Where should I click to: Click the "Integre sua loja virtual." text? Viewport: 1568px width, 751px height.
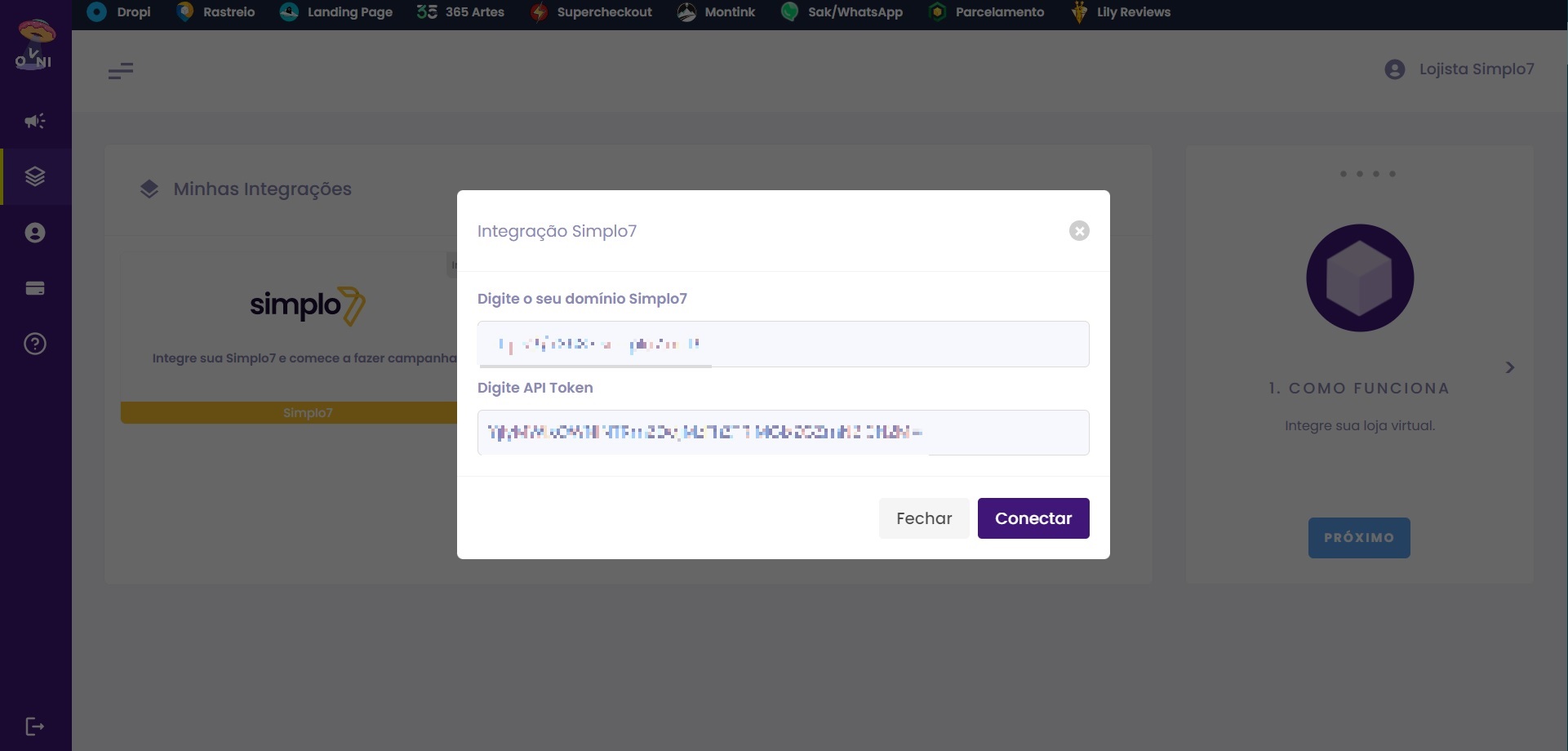(1360, 426)
